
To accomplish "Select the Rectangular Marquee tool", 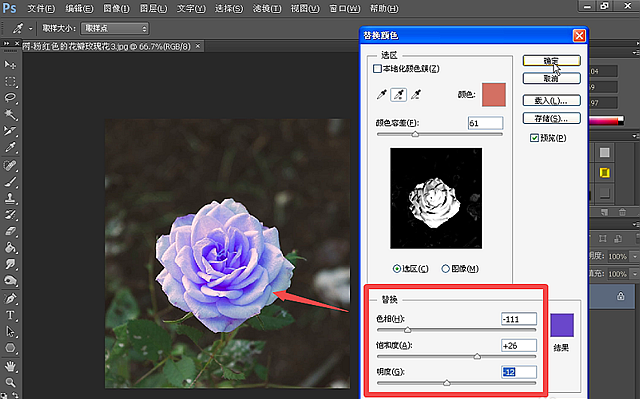I will 10,81.
